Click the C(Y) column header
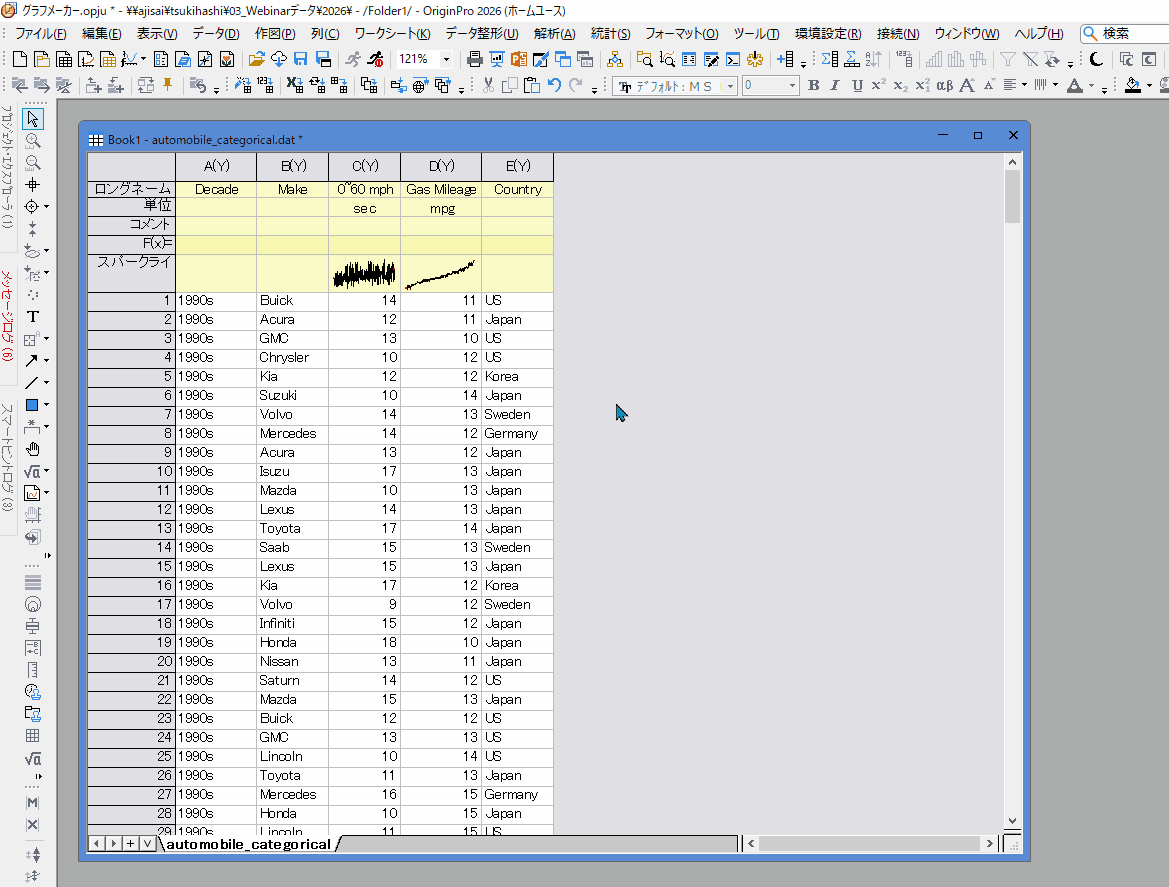 pos(364,166)
